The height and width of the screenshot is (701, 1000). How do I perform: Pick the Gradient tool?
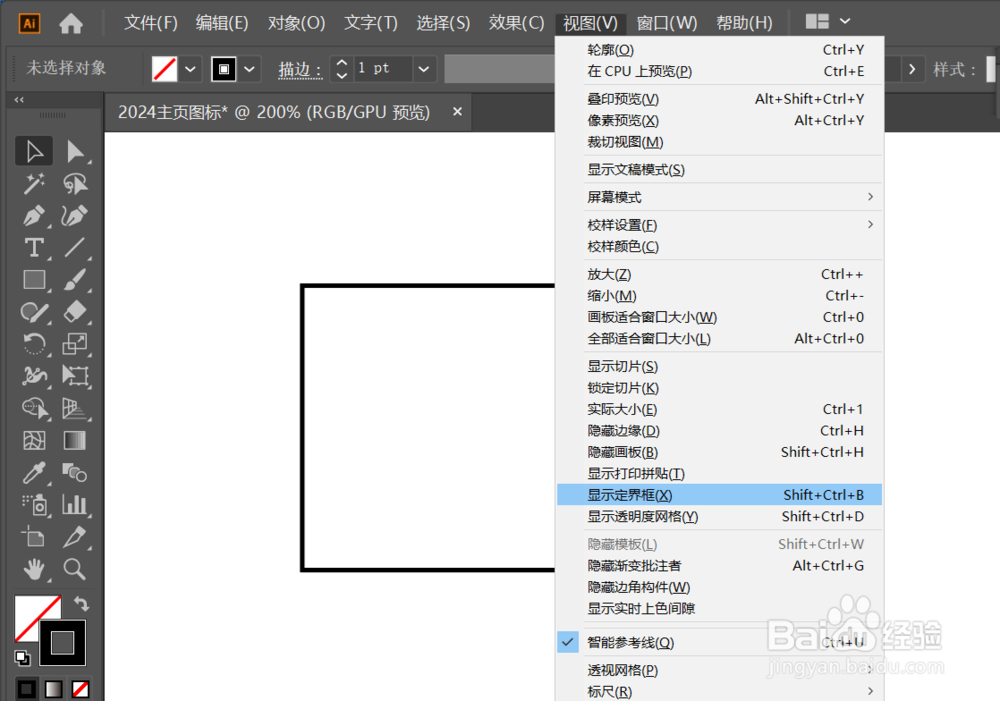click(x=75, y=440)
